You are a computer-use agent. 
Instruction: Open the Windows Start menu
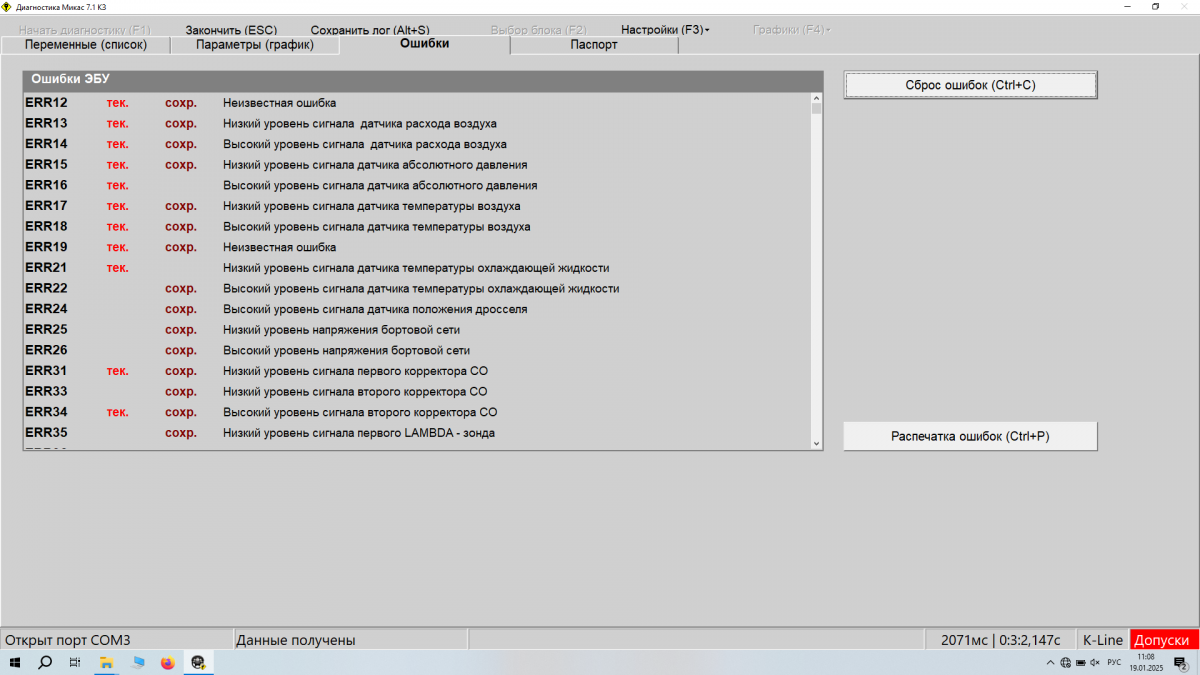[x=15, y=662]
